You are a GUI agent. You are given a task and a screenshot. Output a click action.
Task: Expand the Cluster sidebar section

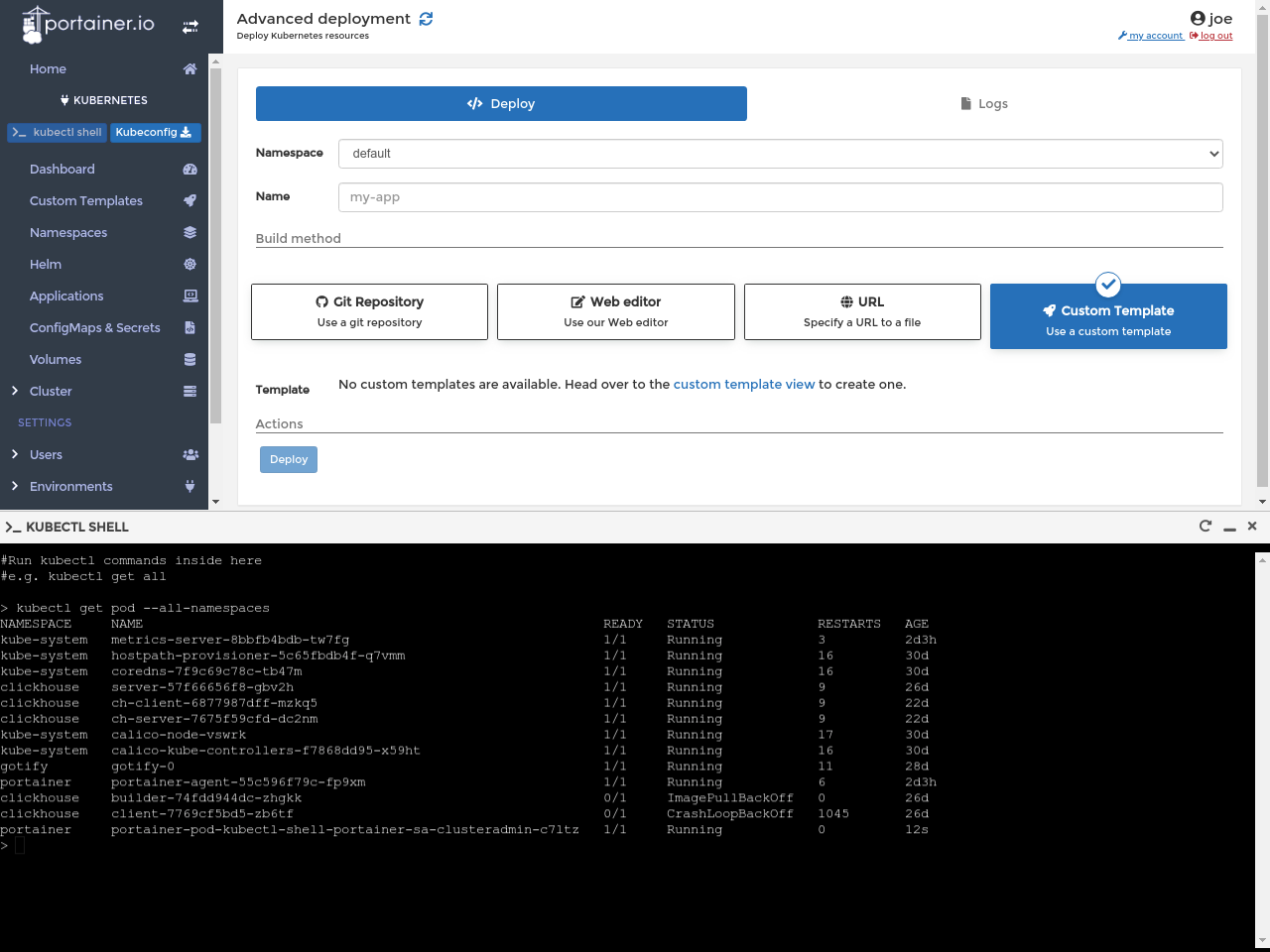click(15, 391)
